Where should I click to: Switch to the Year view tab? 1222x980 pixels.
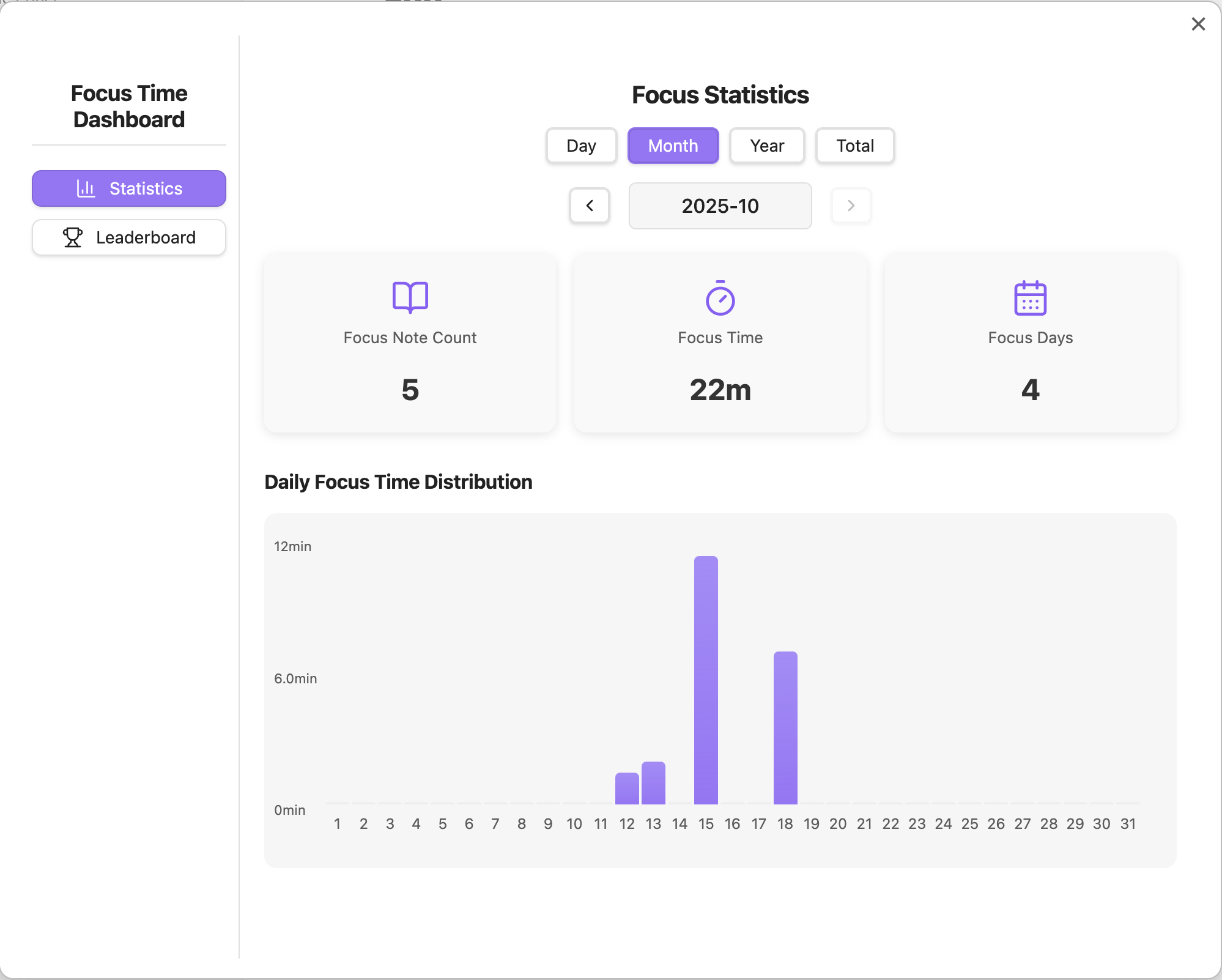pos(767,146)
